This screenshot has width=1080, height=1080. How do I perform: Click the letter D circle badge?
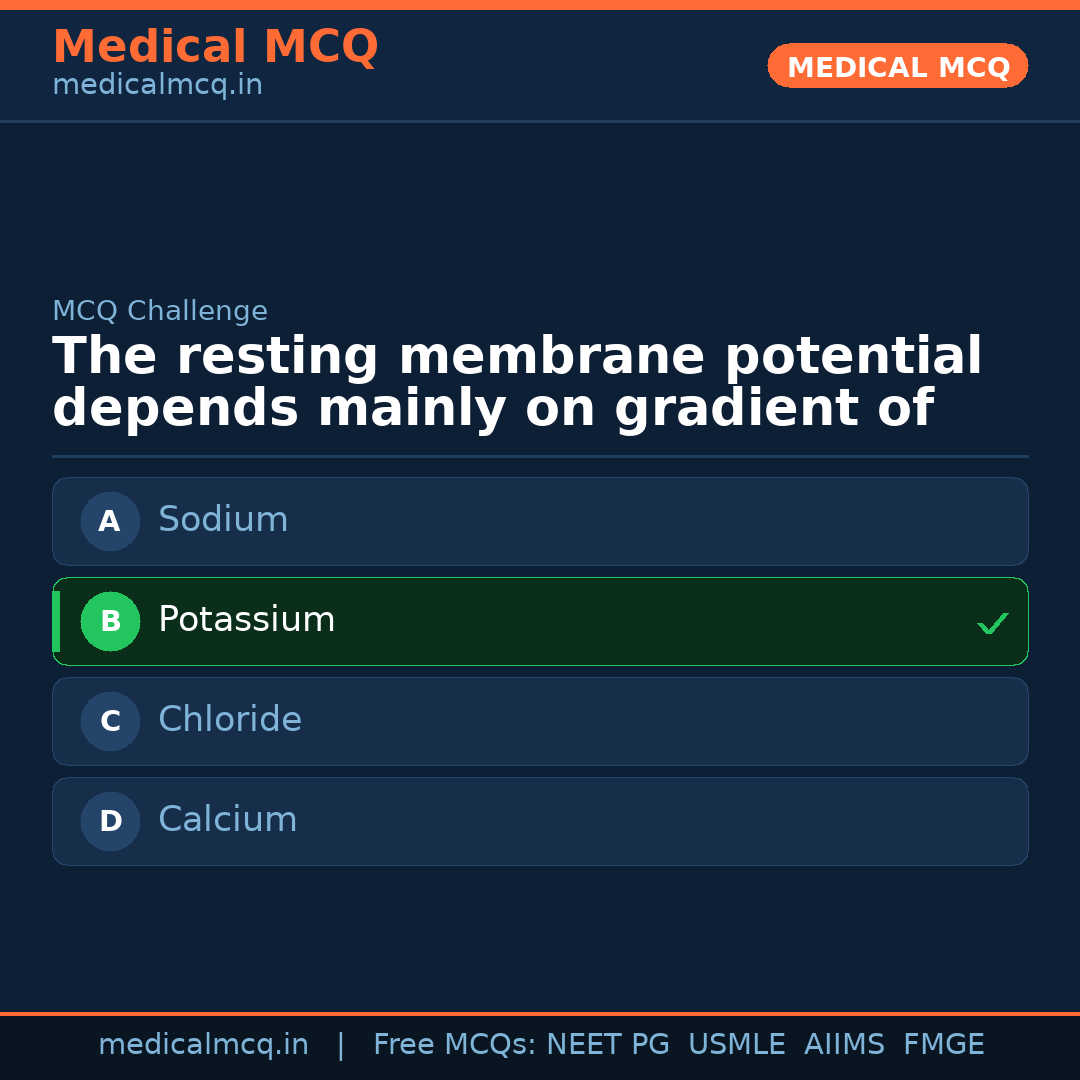[110, 821]
